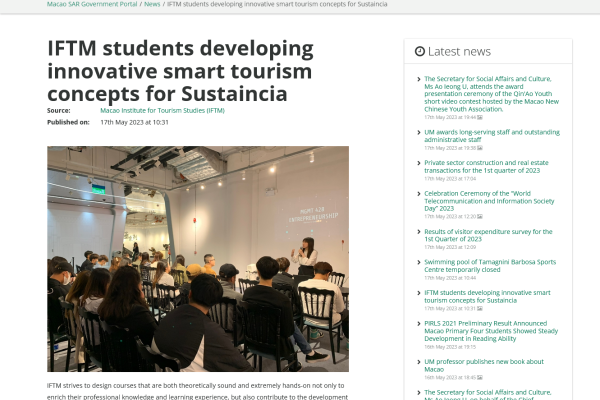Go to News breadcrumb link
Screen dimensions: 600x400
(152, 4)
